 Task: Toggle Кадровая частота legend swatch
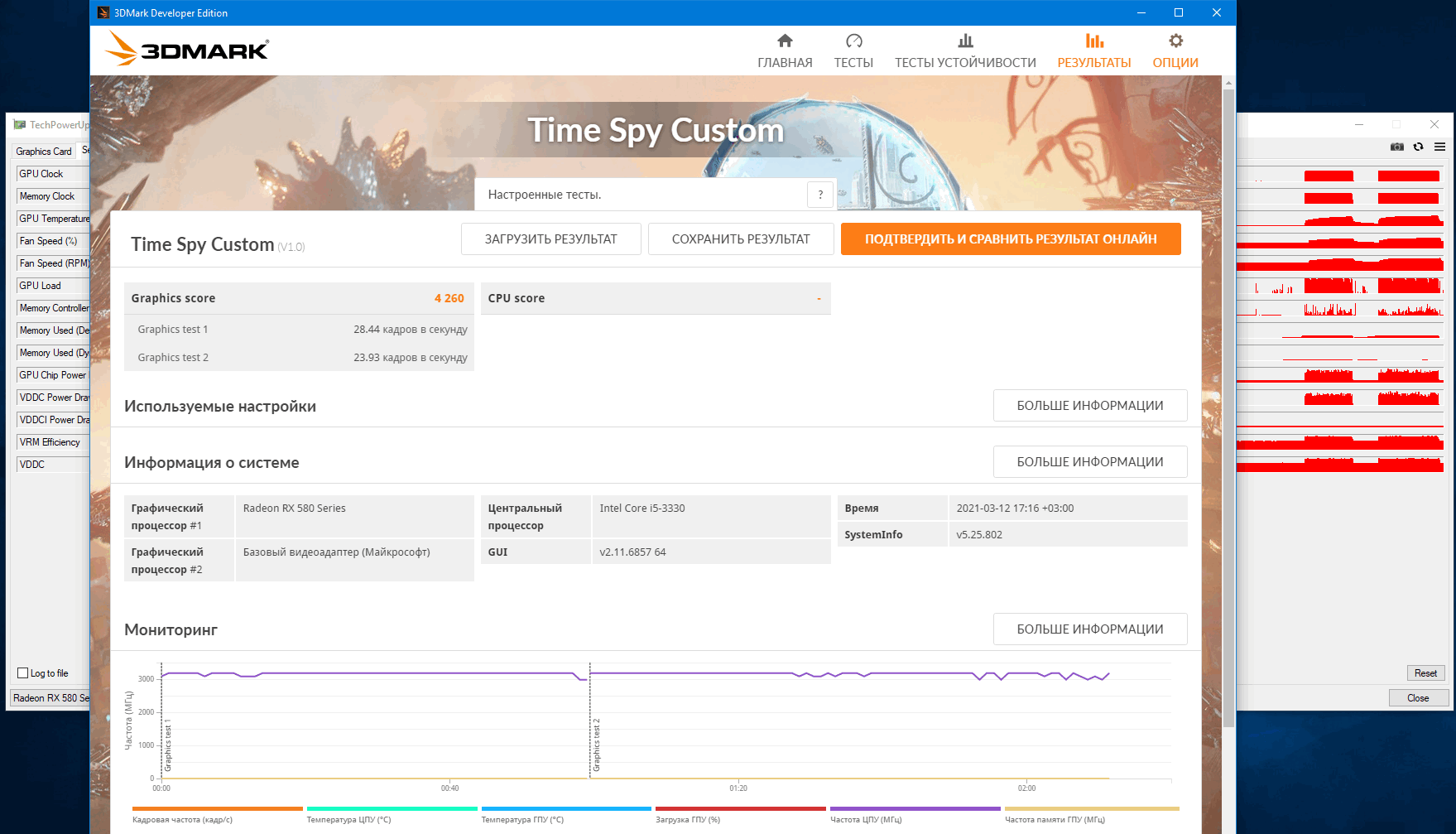pos(218,809)
